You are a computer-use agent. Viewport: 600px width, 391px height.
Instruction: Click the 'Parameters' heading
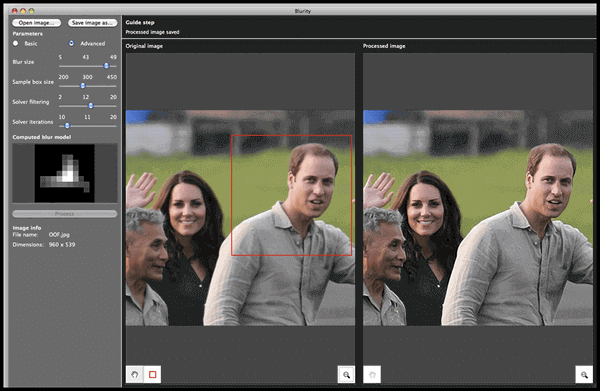(28, 34)
